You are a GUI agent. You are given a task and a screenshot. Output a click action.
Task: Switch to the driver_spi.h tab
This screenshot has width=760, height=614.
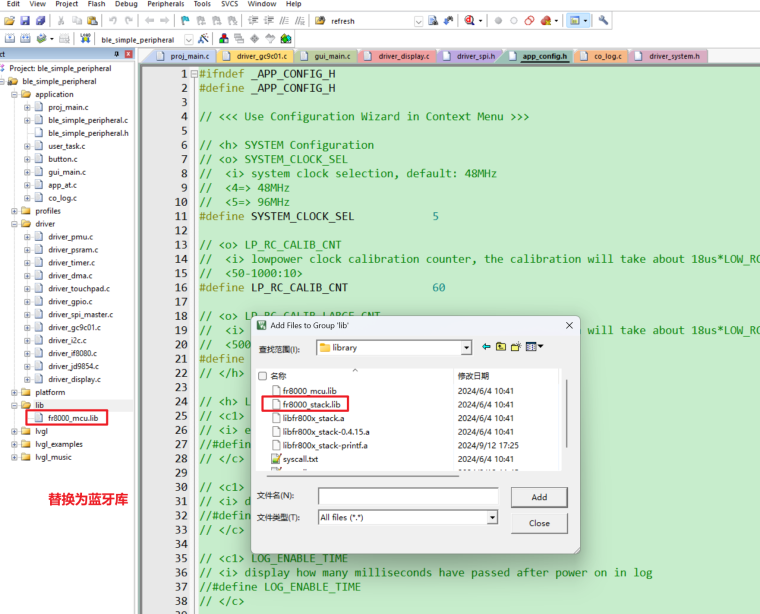click(x=470, y=56)
